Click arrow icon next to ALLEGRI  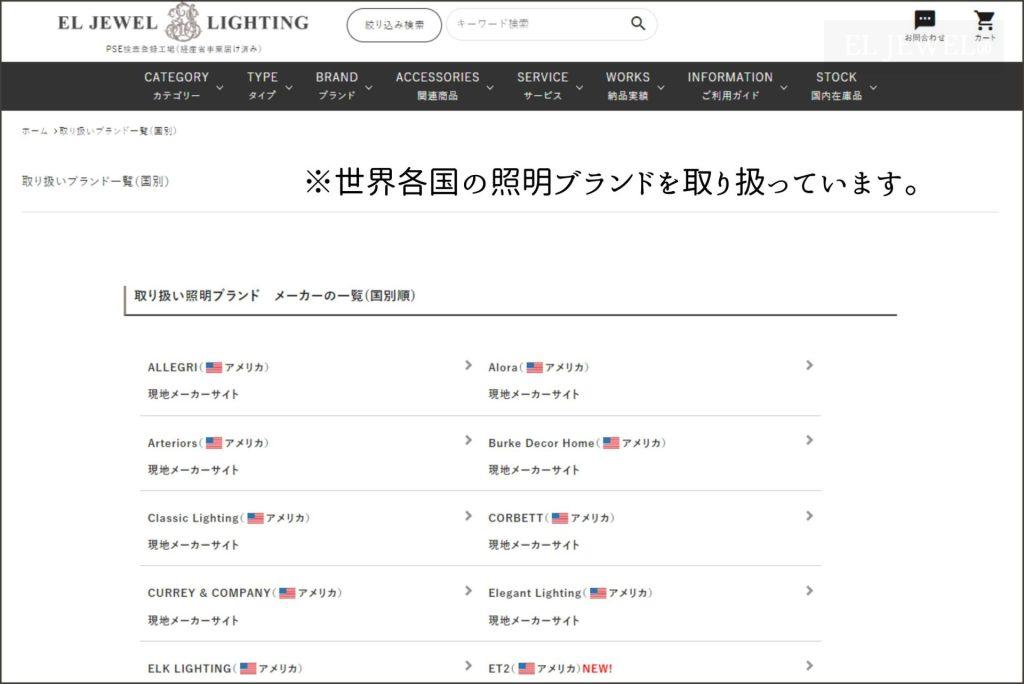tap(467, 366)
